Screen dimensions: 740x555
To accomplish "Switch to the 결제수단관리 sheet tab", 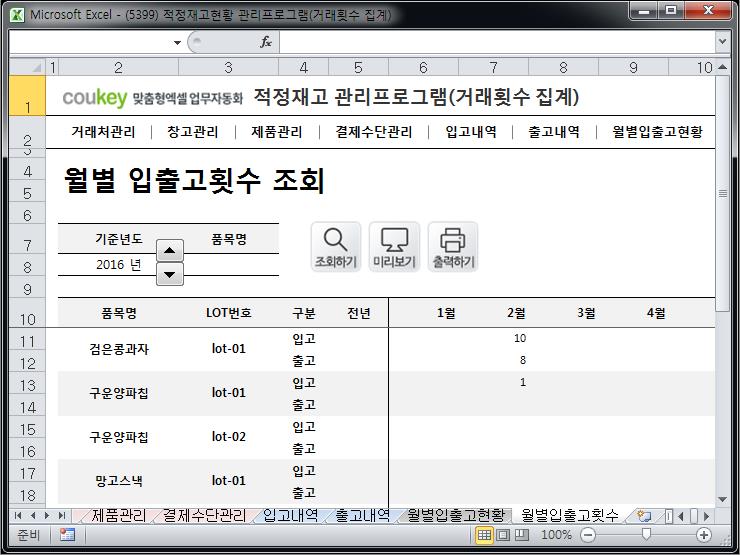I will pyautogui.click(x=204, y=515).
